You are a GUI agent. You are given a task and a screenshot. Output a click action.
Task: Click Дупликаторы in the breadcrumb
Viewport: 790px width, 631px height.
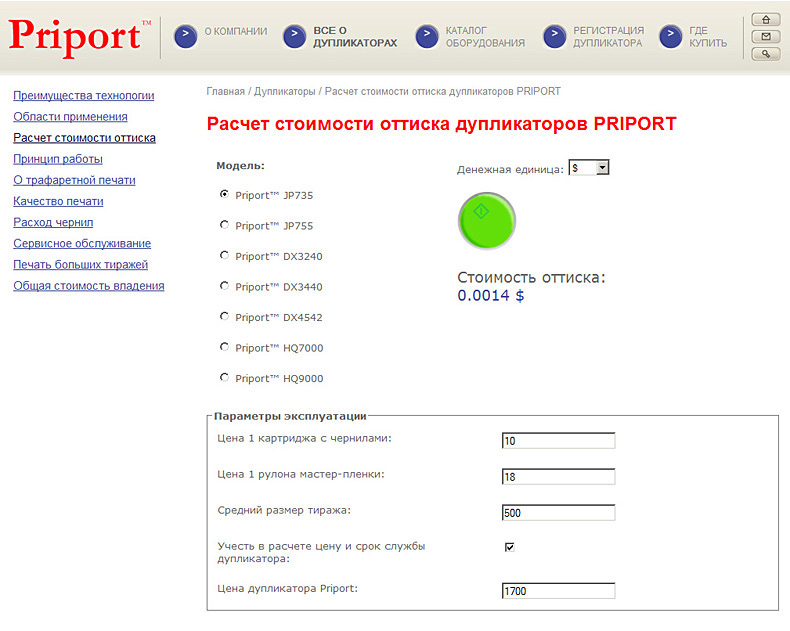point(284,91)
